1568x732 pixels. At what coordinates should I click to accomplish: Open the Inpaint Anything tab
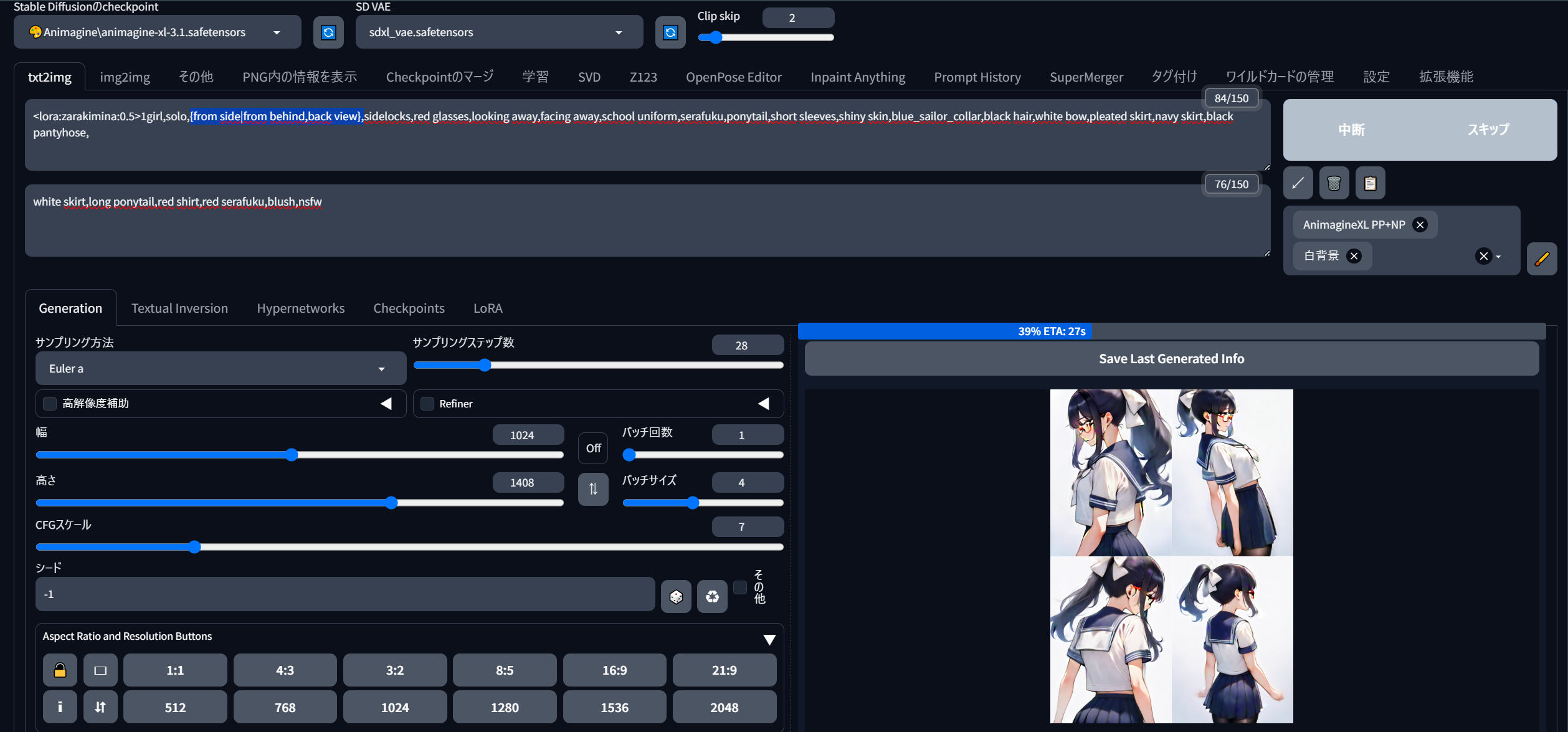pyautogui.click(x=858, y=77)
